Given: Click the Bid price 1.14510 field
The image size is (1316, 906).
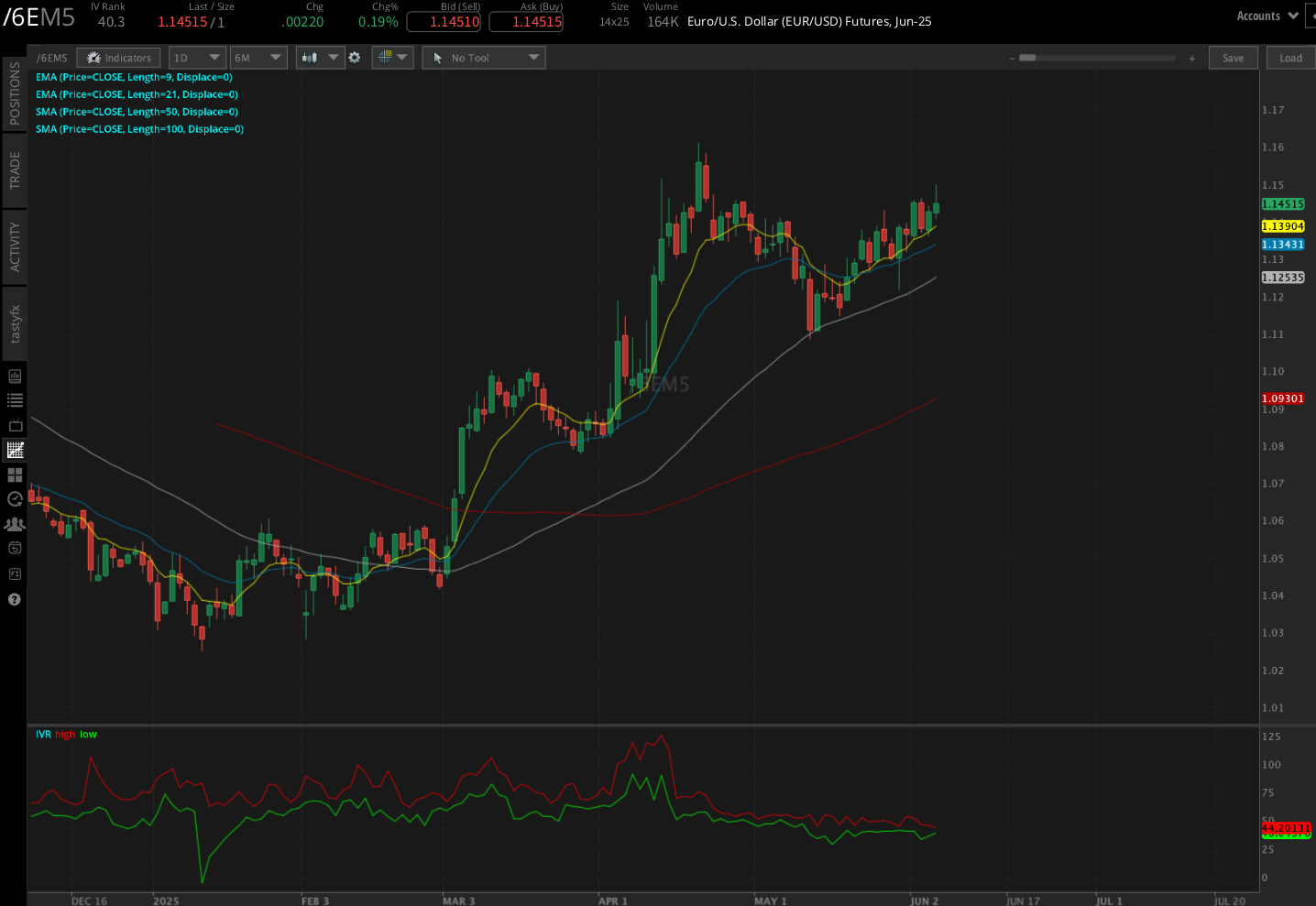Looking at the screenshot, I should 443,22.
